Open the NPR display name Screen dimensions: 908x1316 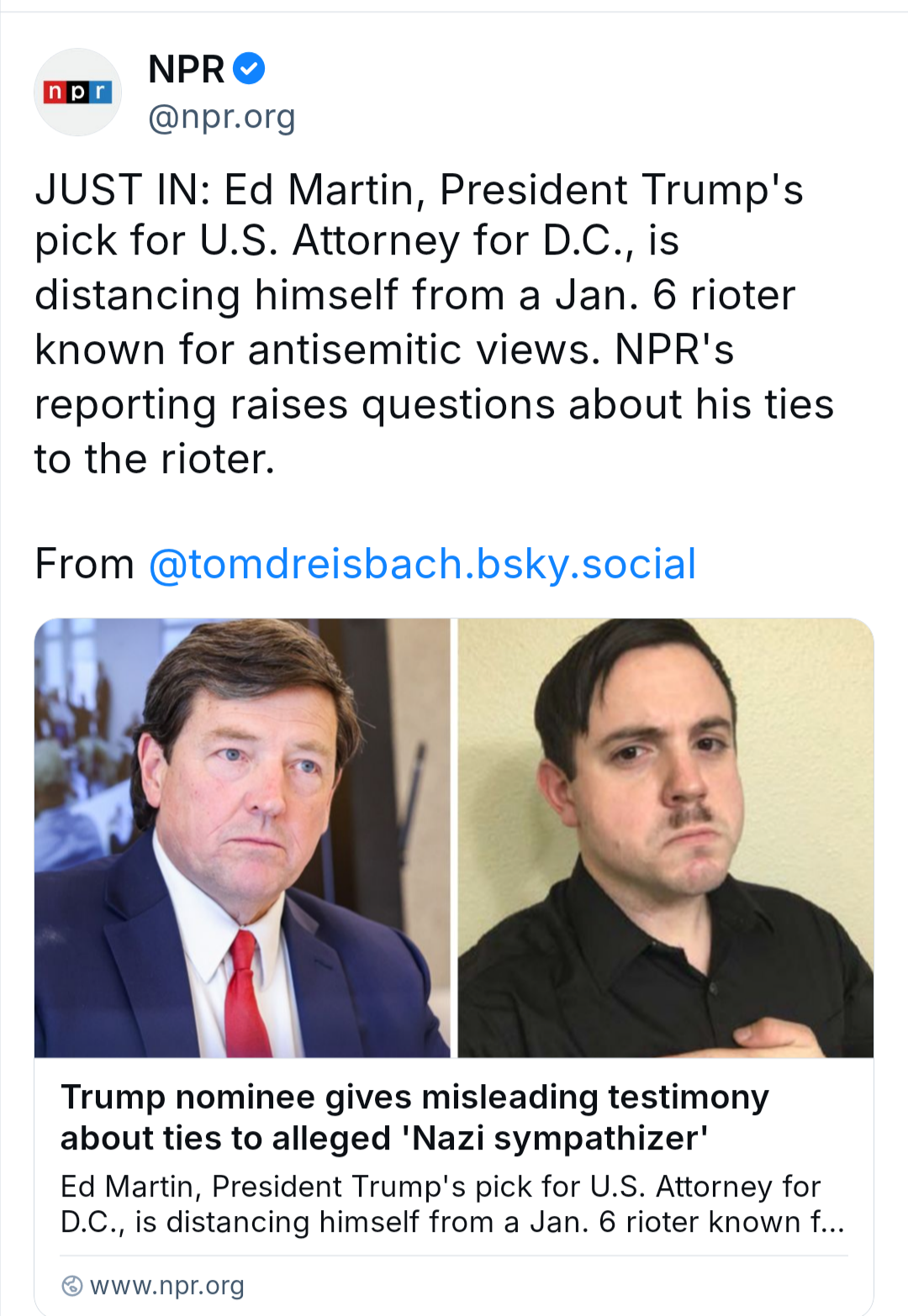coord(186,69)
